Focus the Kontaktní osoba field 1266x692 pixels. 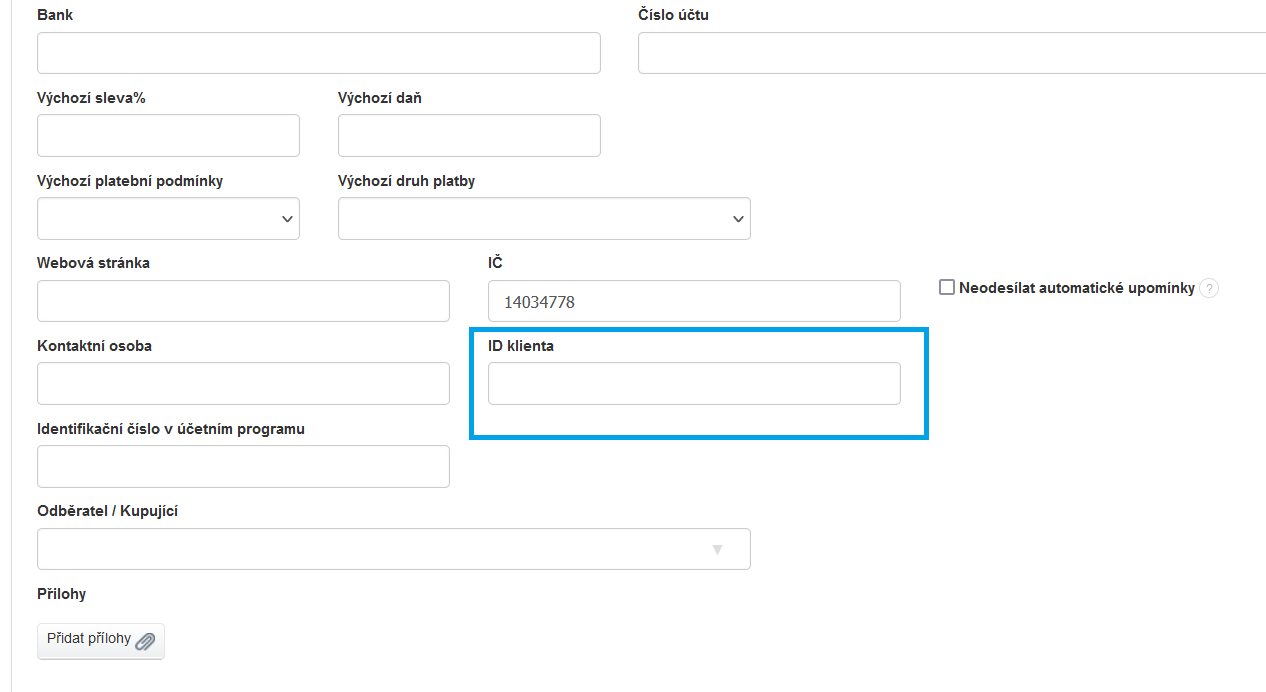tap(243, 384)
